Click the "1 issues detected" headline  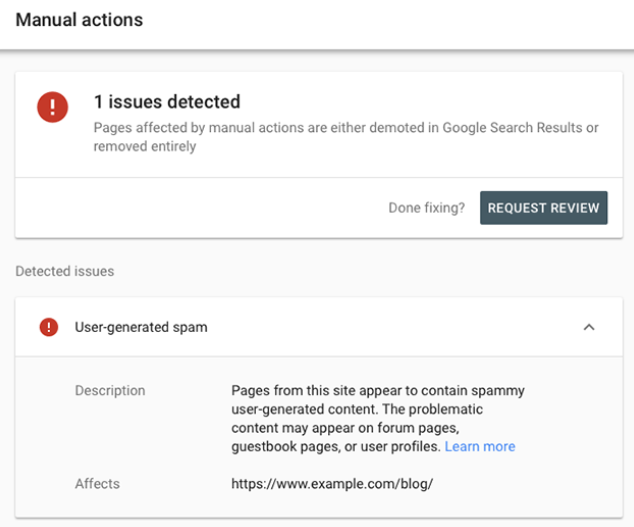[x=166, y=102]
